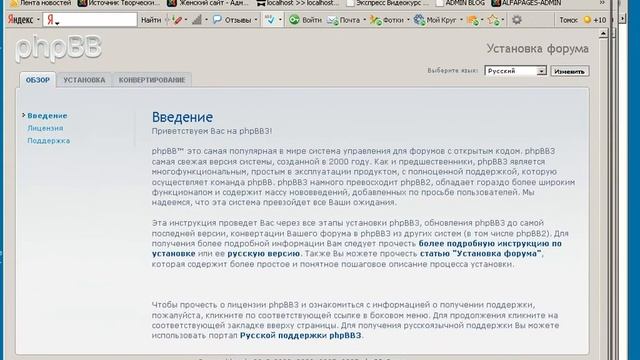The height and width of the screenshot is (360, 640).
Task: Click the orange cards icon in Yandex bar
Action: point(473,20)
